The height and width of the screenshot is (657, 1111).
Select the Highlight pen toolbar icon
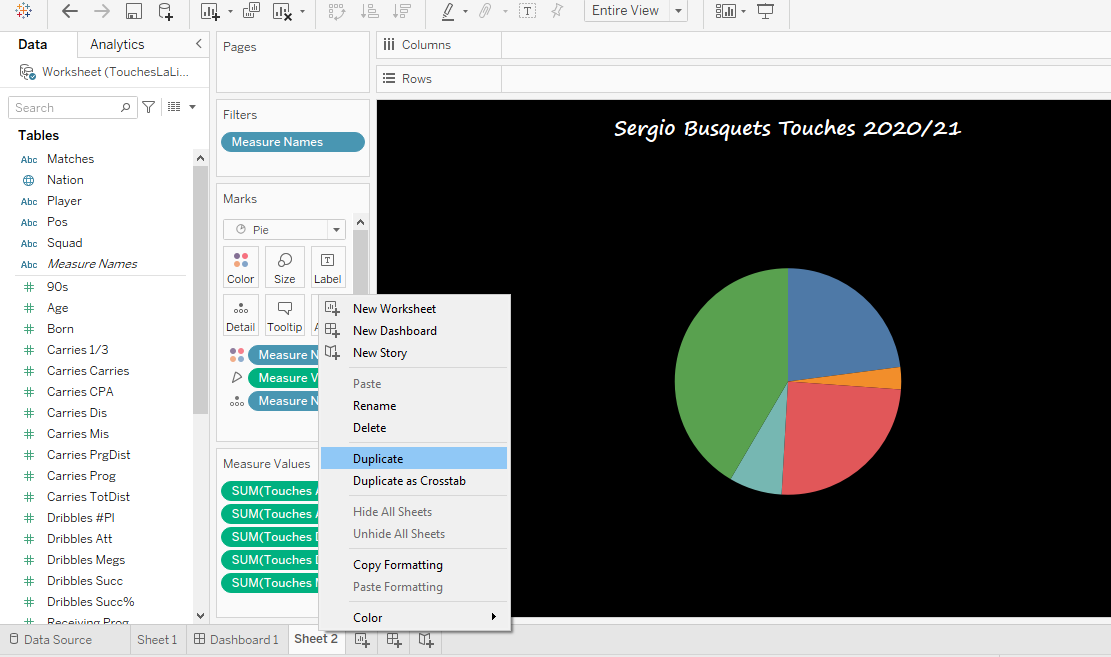[x=448, y=12]
